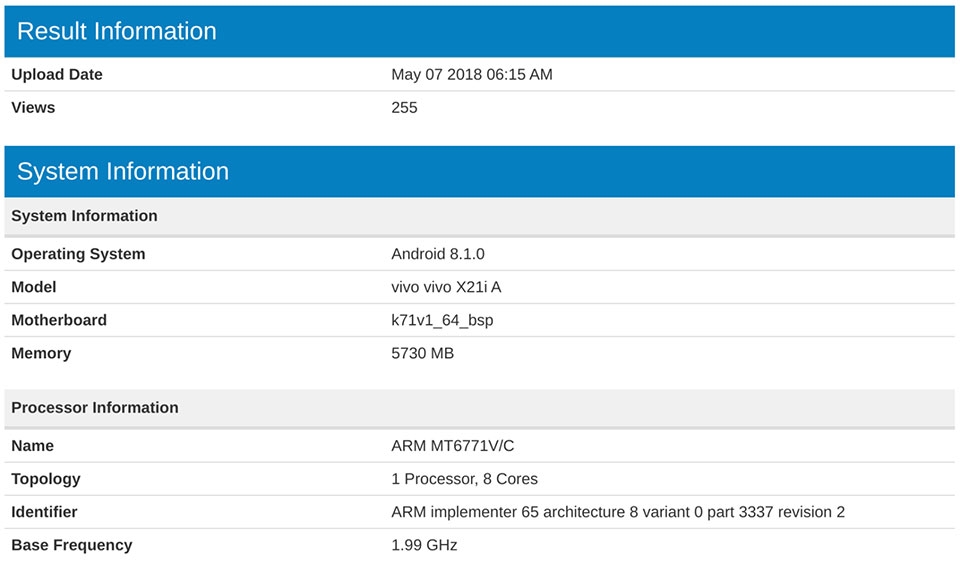Click the Model label
Screen dimensions: 960x571
click(x=34, y=287)
